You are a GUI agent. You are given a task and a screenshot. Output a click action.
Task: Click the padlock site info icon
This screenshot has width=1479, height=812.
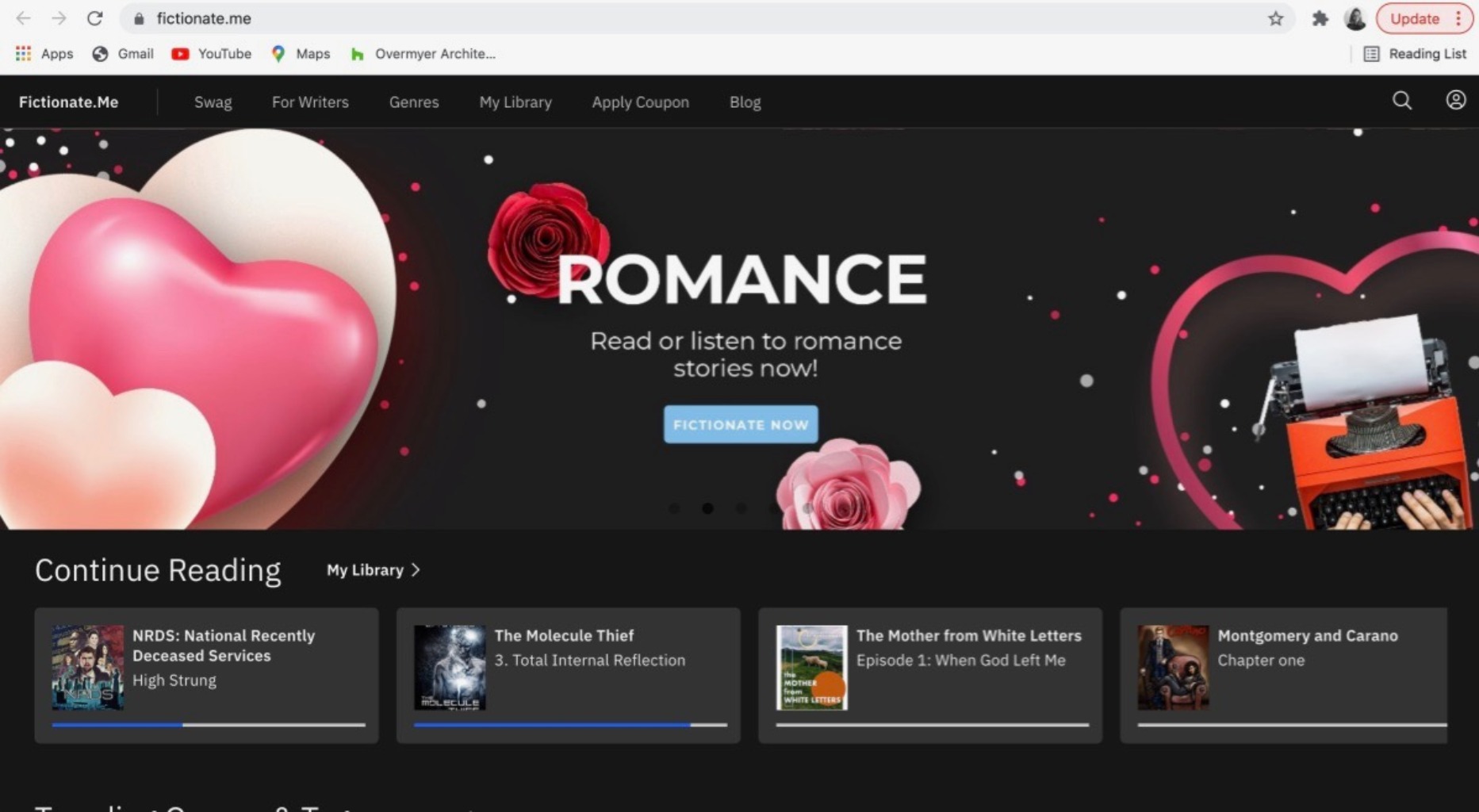tap(139, 18)
